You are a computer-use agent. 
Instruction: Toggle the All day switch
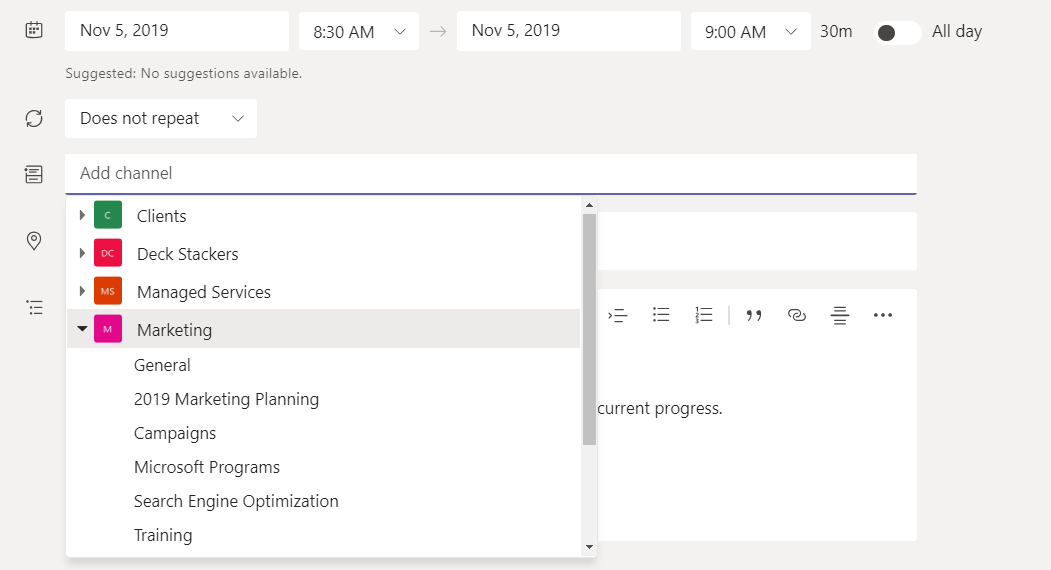(x=897, y=32)
